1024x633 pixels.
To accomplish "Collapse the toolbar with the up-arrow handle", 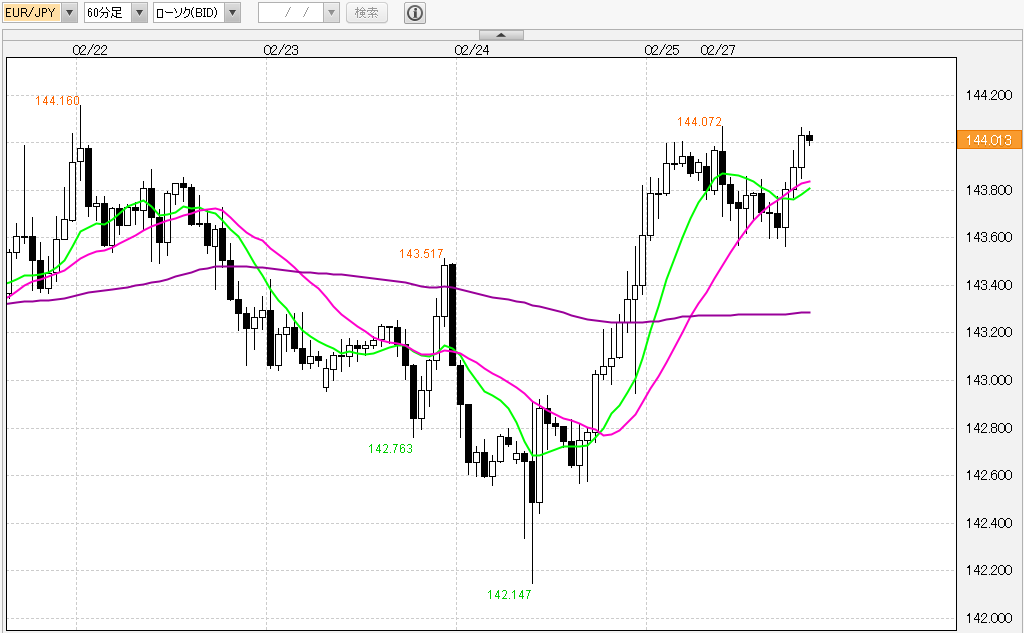I will pos(501,35).
